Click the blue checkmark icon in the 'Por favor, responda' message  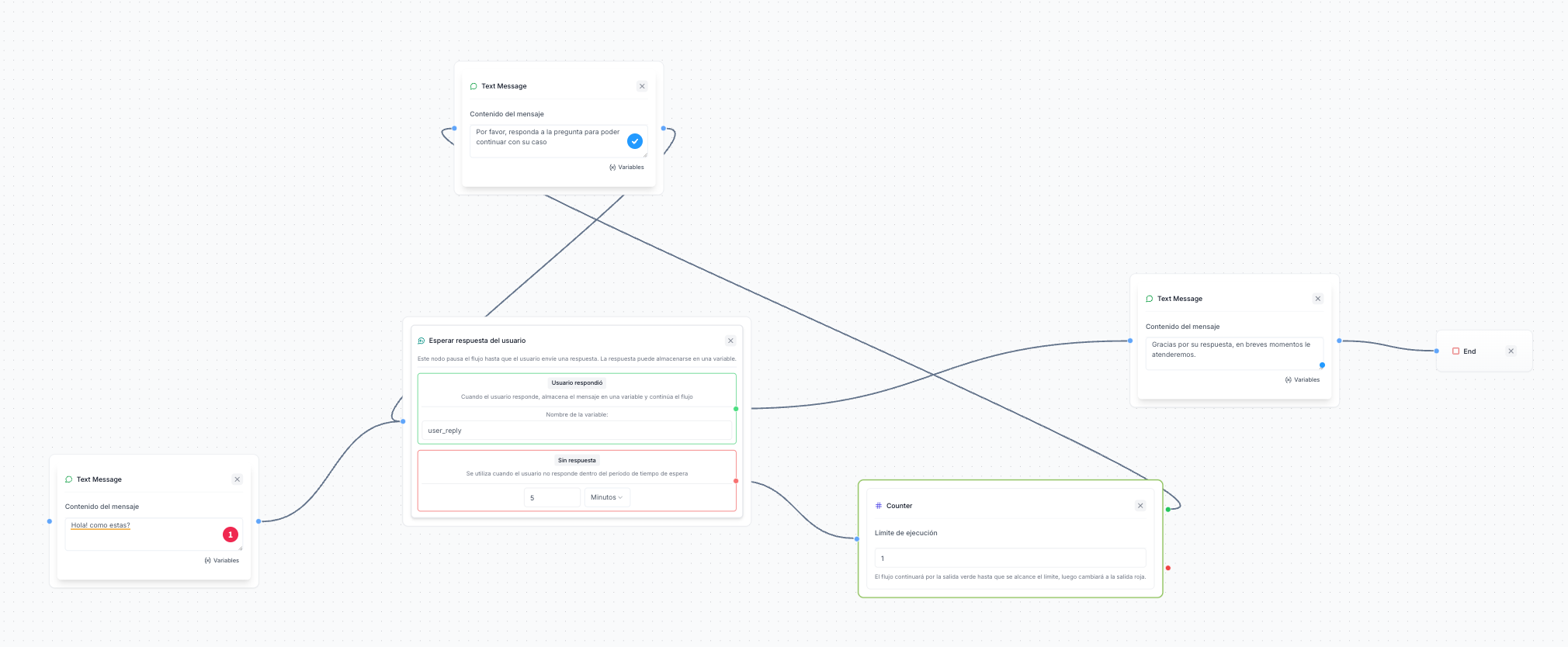tap(635, 141)
